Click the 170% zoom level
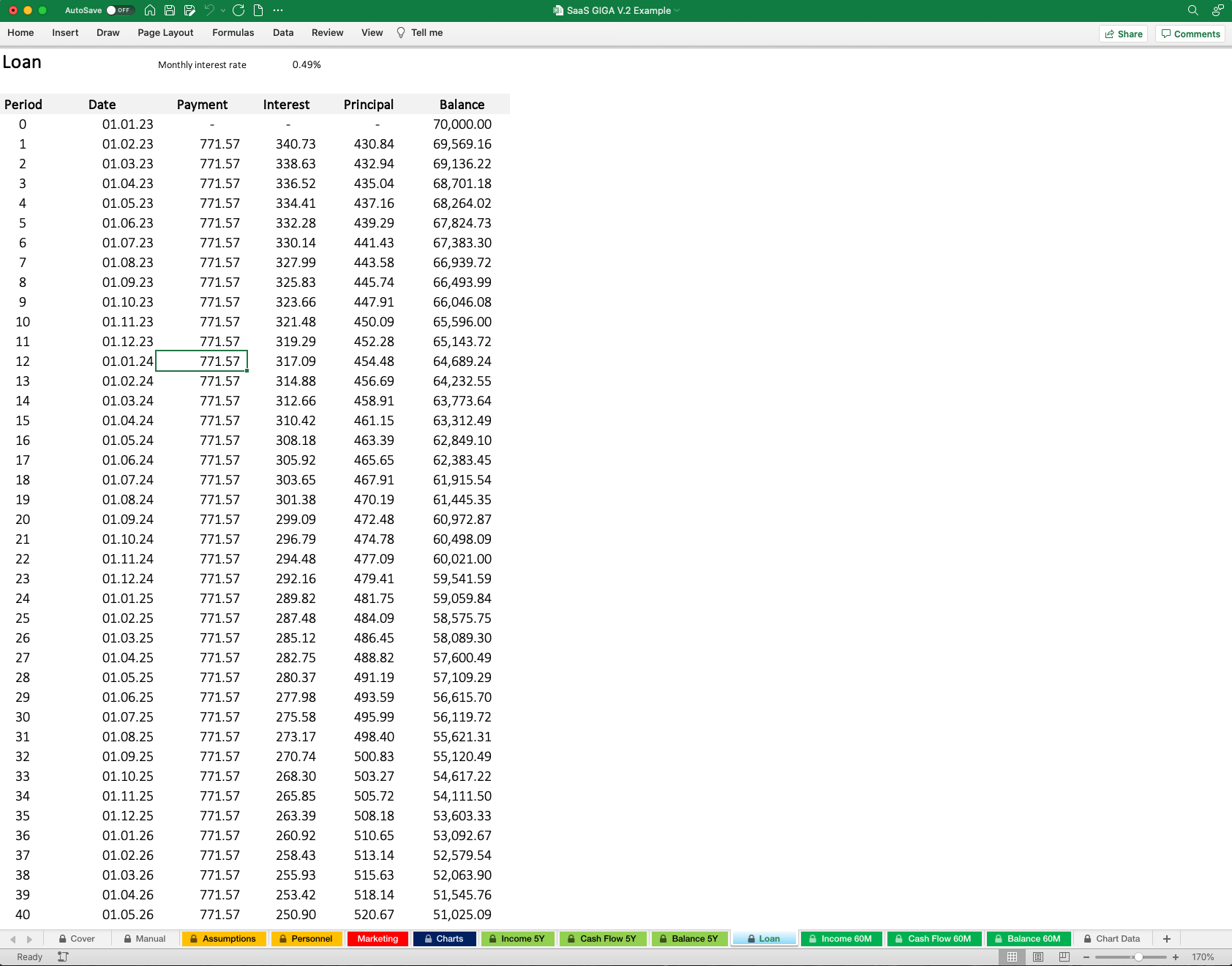Image resolution: width=1232 pixels, height=966 pixels. tap(1203, 956)
